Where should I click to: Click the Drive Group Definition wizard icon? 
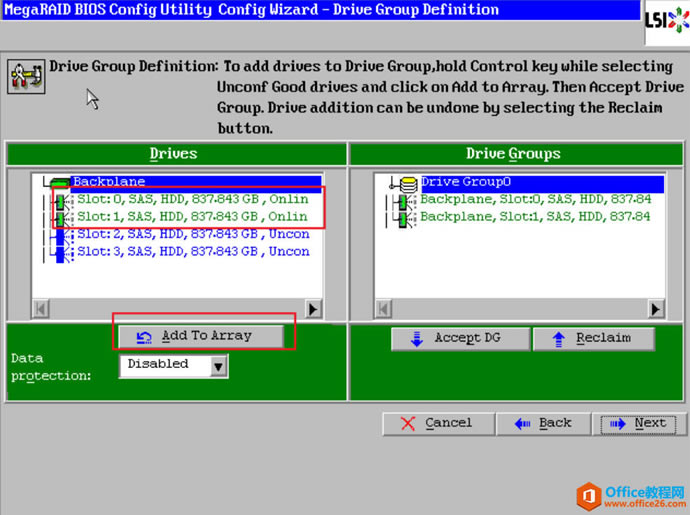26,77
